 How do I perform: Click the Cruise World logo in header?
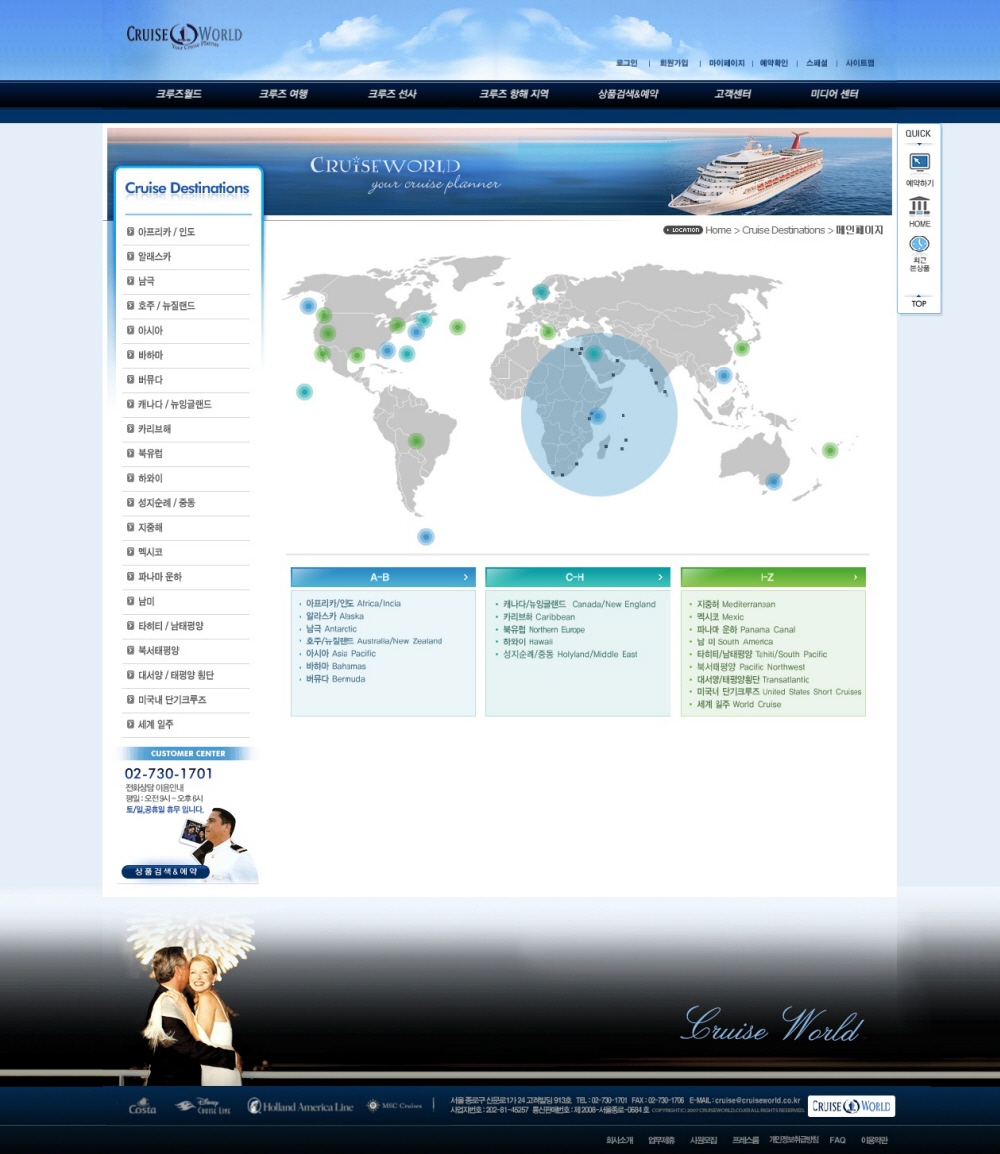click(184, 35)
